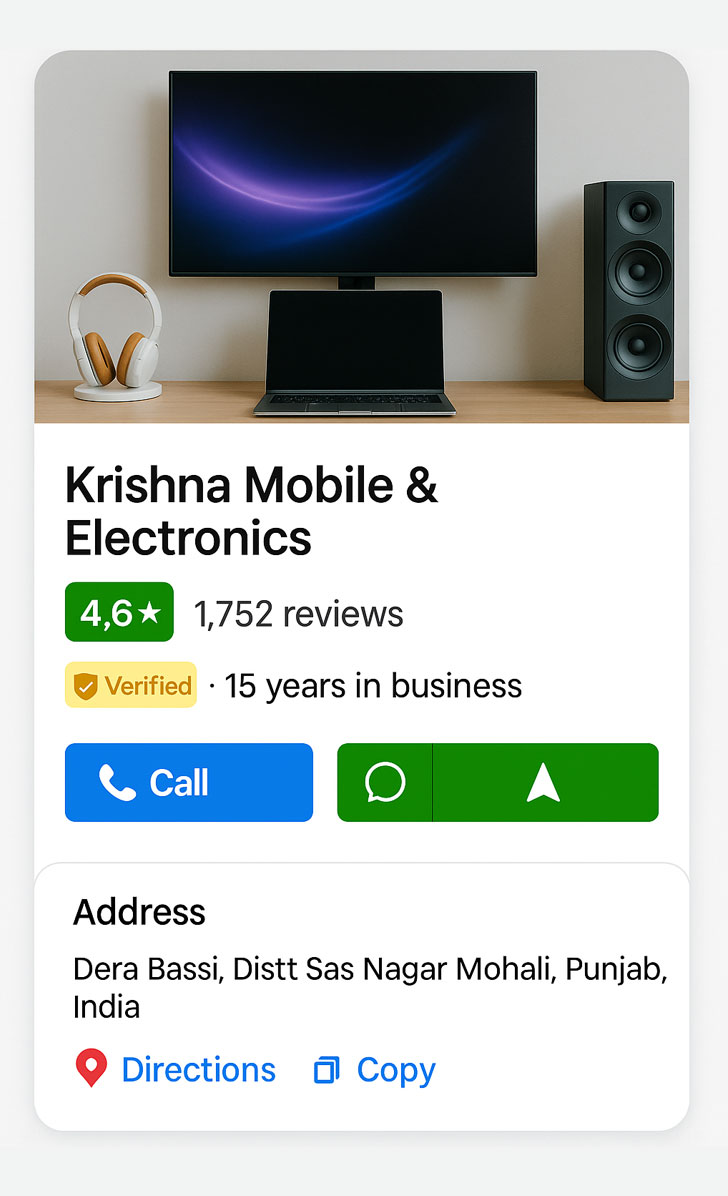Click the phone handset icon
Image resolution: width=728 pixels, height=1196 pixels.
pos(118,783)
